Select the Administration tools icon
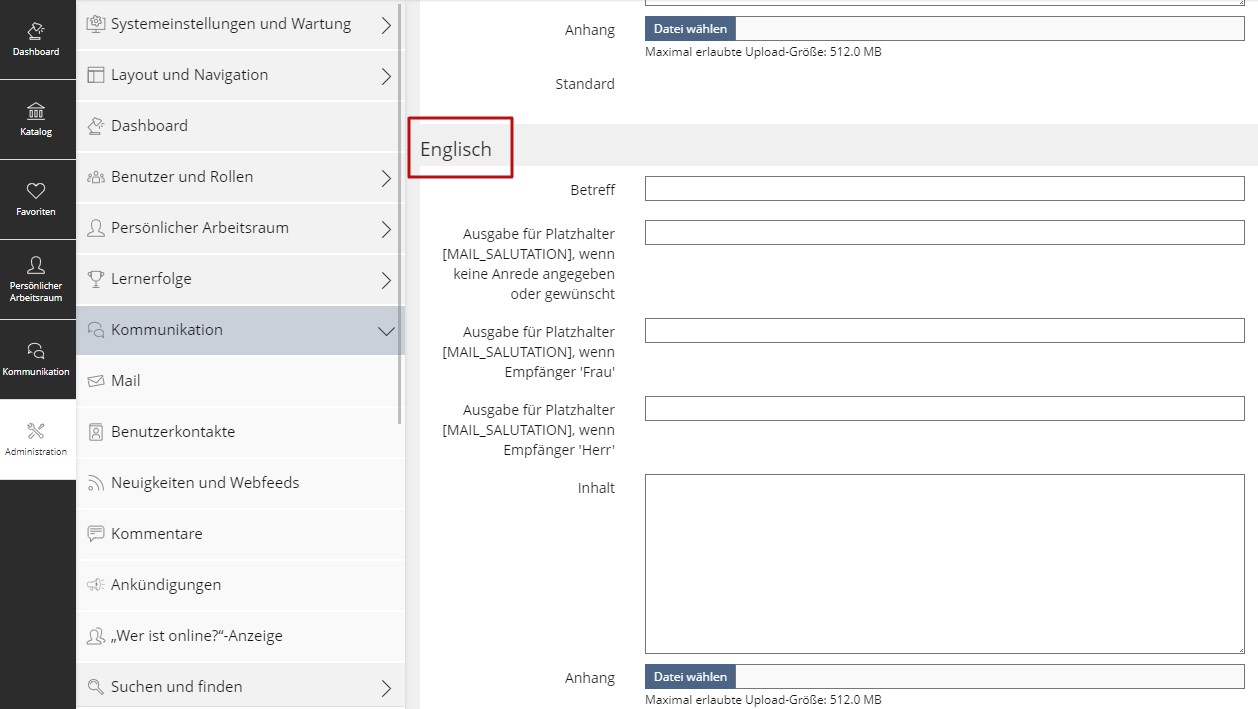Screen dimensions: 1258x709 click(36, 432)
